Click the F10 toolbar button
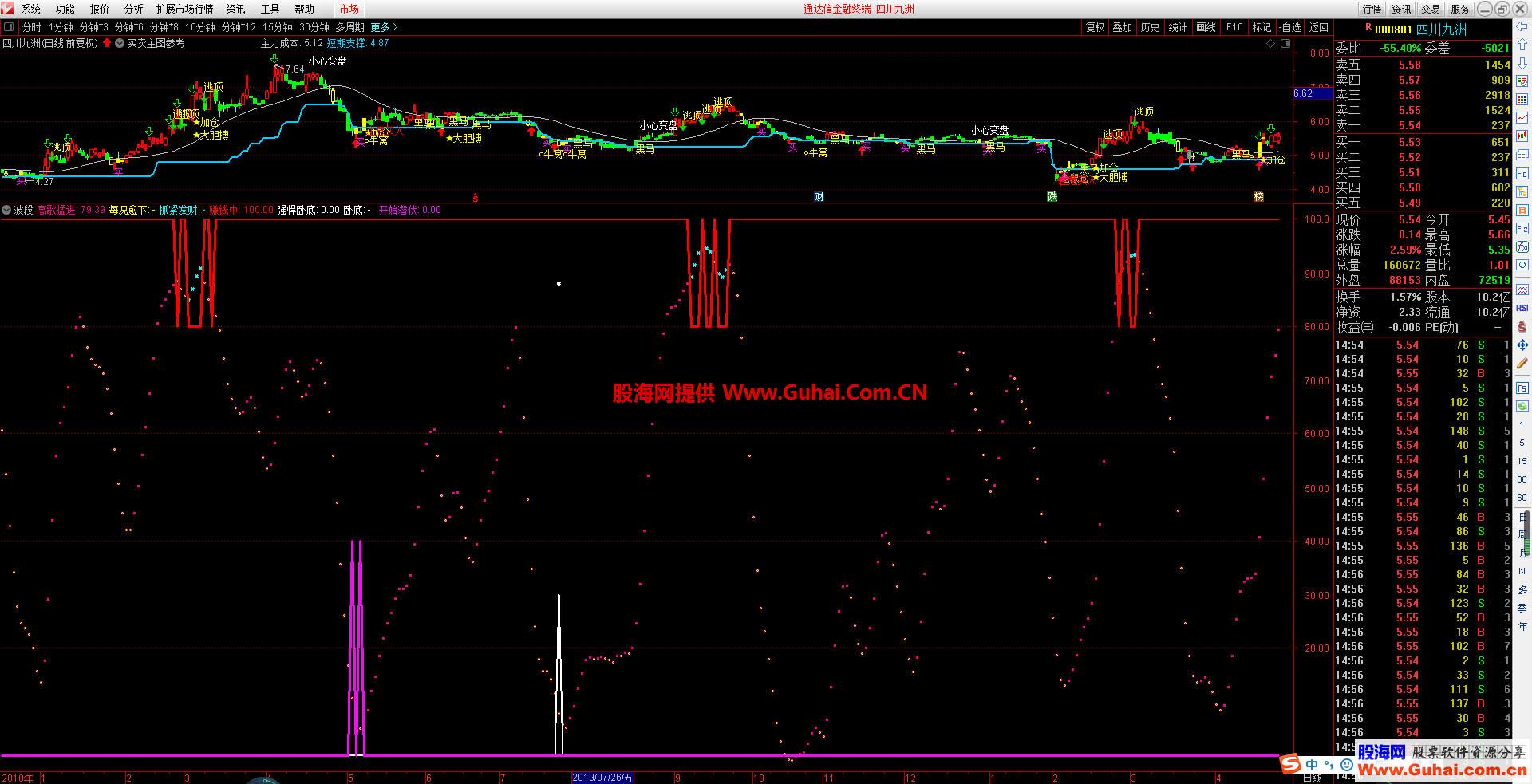The height and width of the screenshot is (784, 1532). (x=1234, y=27)
